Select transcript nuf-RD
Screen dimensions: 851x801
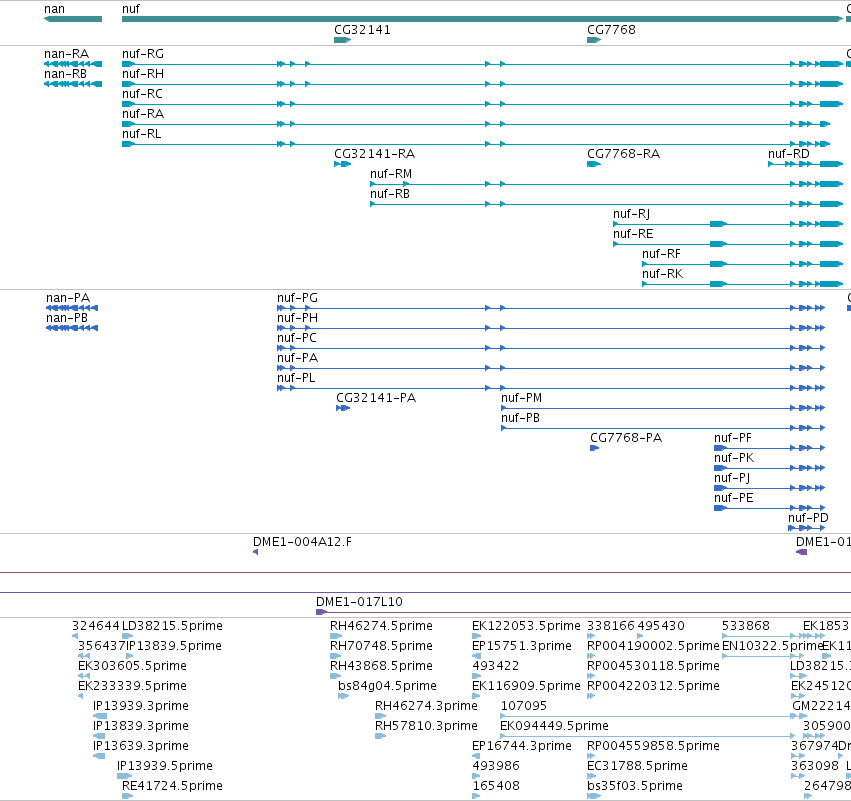(789, 154)
